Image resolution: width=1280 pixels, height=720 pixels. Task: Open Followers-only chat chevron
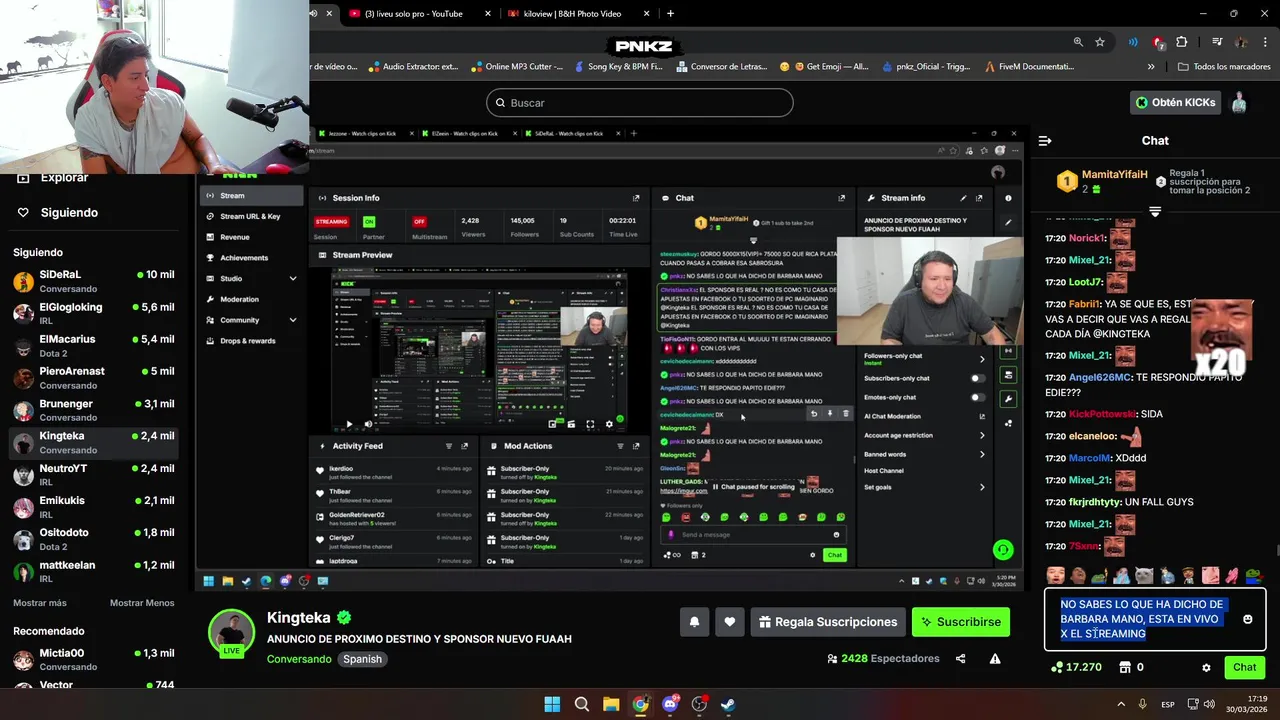(x=982, y=358)
